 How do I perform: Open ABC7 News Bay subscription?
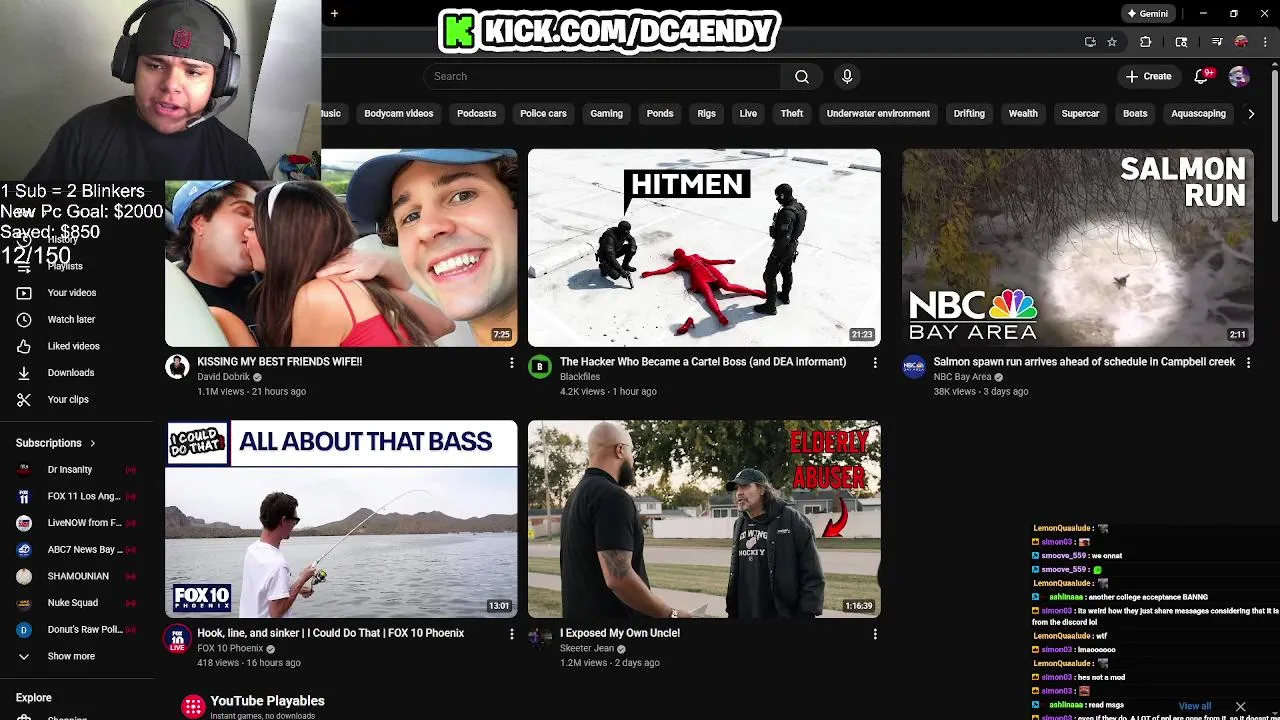[76, 549]
